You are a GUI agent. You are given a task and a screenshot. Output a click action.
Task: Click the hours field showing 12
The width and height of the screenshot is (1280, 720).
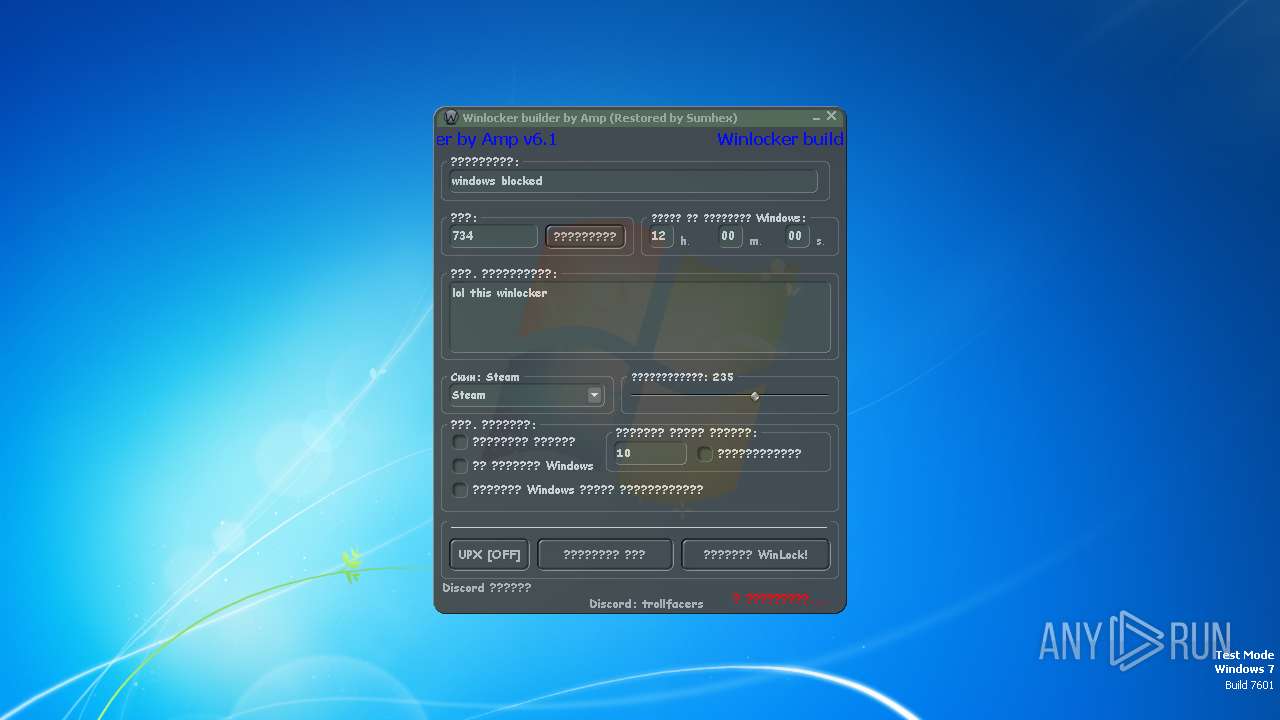[660, 236]
